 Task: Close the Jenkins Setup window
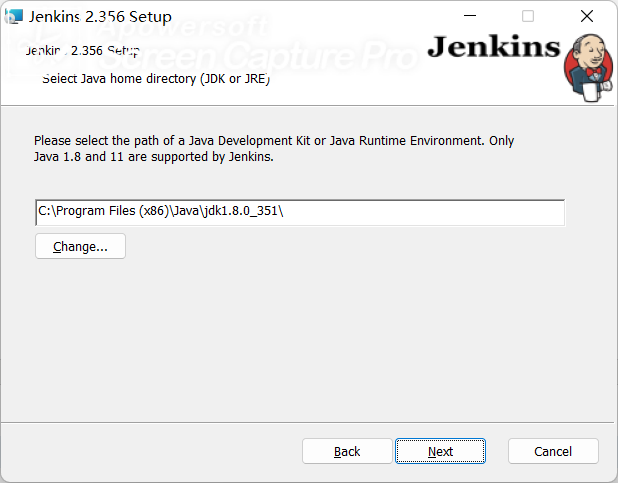(587, 16)
